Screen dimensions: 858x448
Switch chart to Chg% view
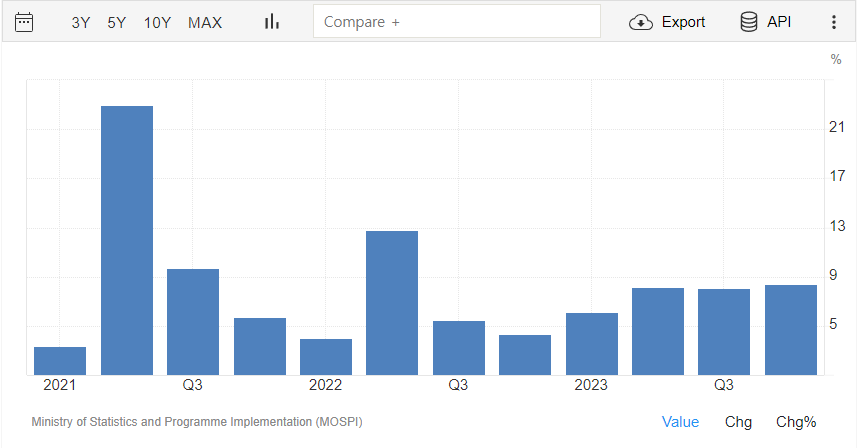pos(796,422)
